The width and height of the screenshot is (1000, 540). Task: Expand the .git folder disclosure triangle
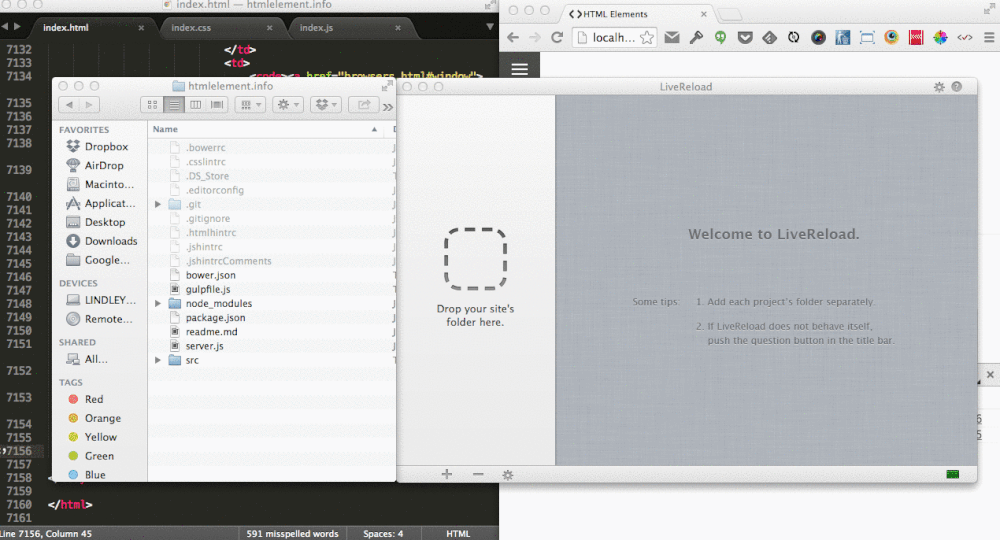tap(158, 205)
